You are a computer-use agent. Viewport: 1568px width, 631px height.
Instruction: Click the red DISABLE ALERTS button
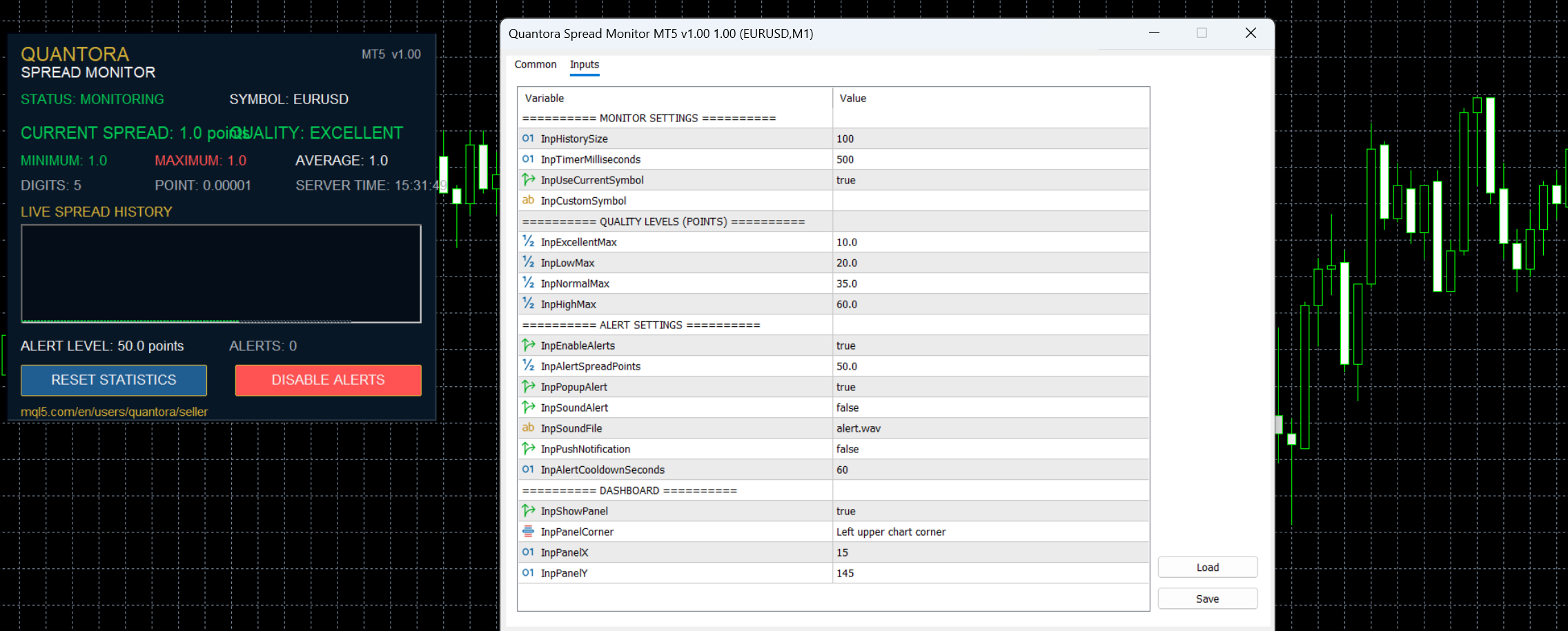tap(328, 380)
